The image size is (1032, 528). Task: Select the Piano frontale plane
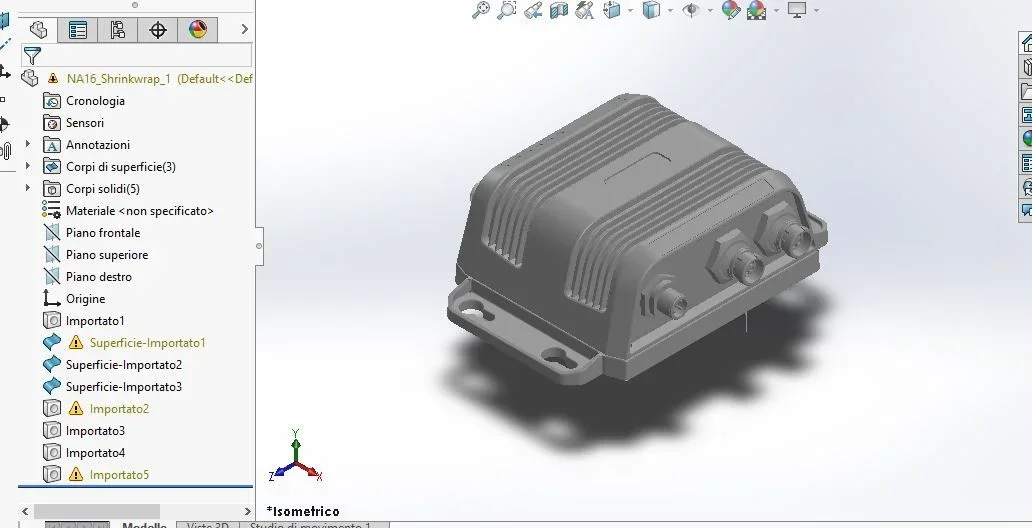103,232
